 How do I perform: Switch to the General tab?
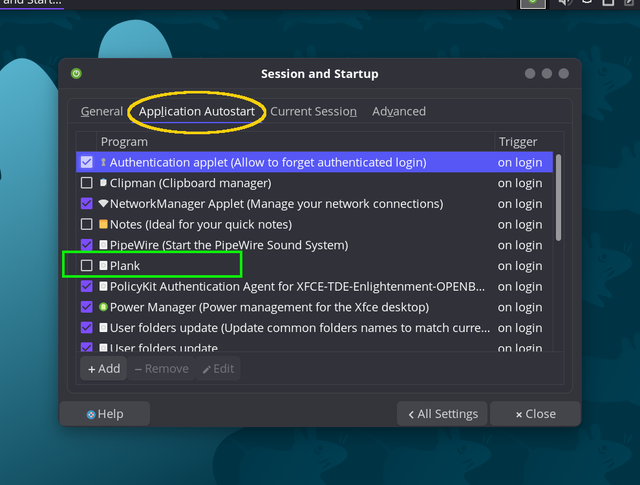click(x=102, y=111)
